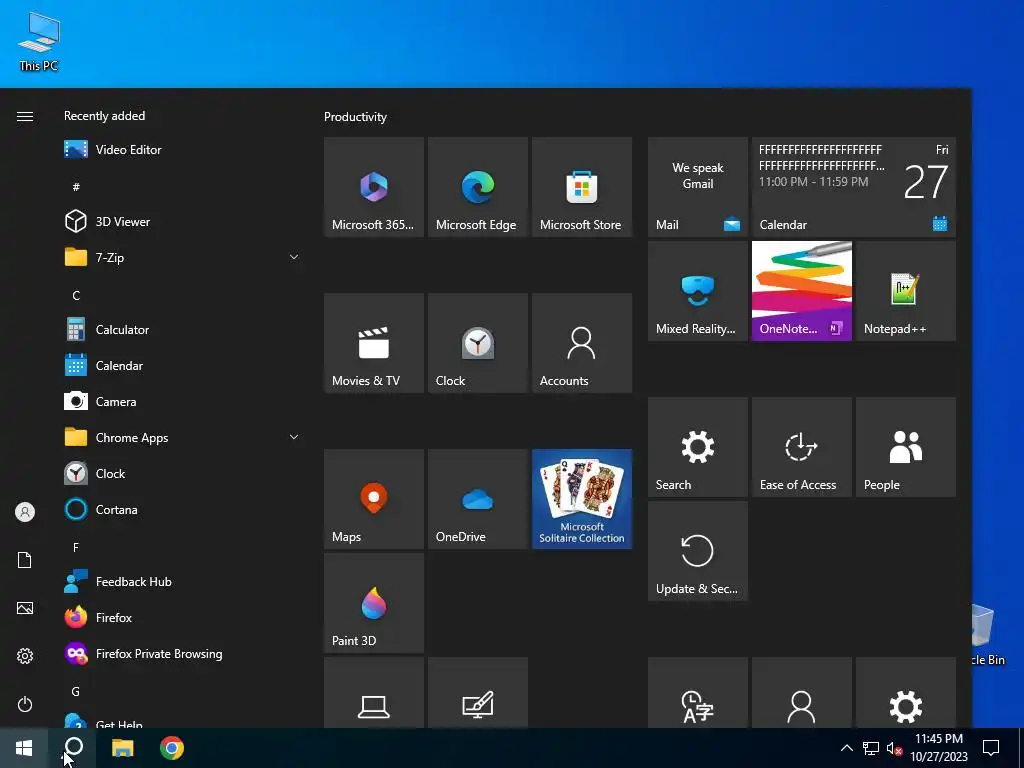Open Settings gear in Start sidebar

pyautogui.click(x=25, y=656)
